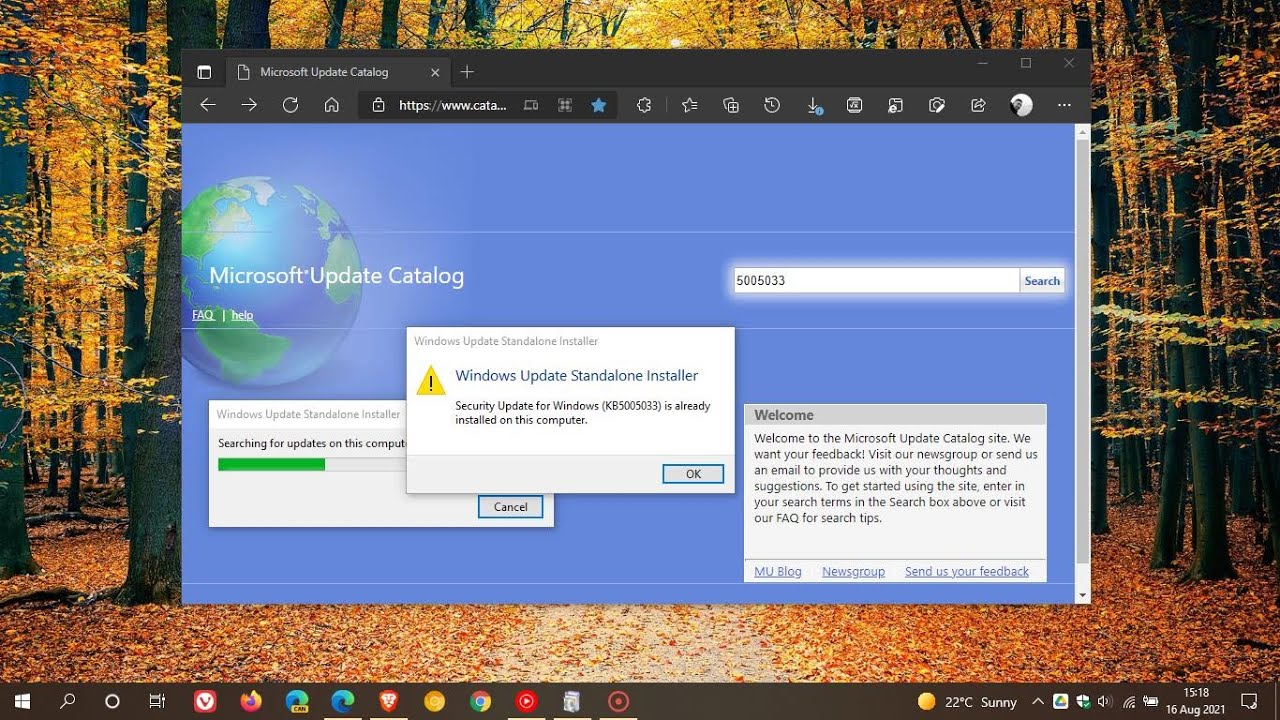Show hidden system tray icons
Viewport: 1280px width, 720px height.
[1038, 702]
